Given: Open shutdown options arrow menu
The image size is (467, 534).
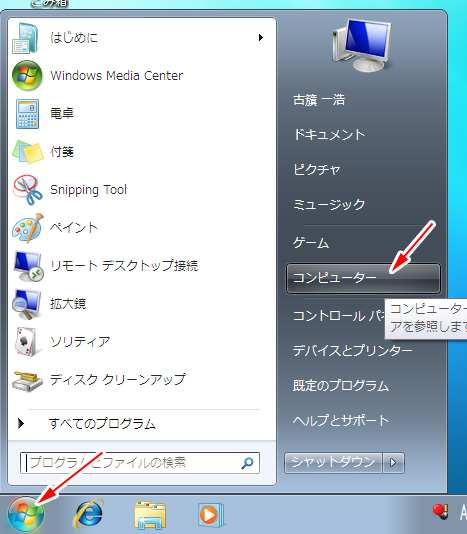Looking at the screenshot, I should (x=393, y=463).
